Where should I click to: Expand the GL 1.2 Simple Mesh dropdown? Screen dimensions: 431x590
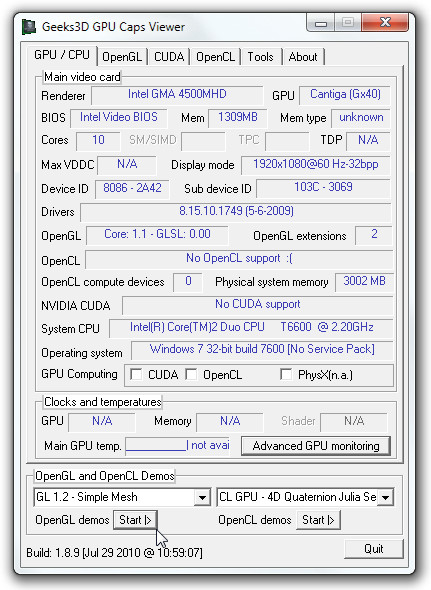(x=202, y=497)
